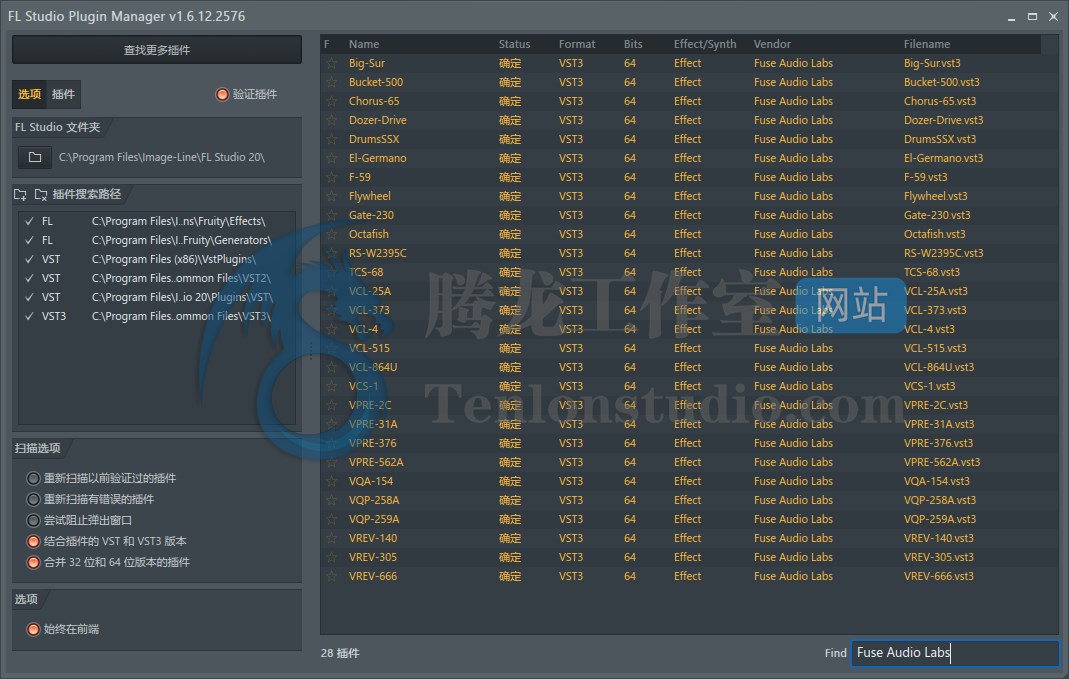Mark VREV-140 as favorite

click(331, 539)
